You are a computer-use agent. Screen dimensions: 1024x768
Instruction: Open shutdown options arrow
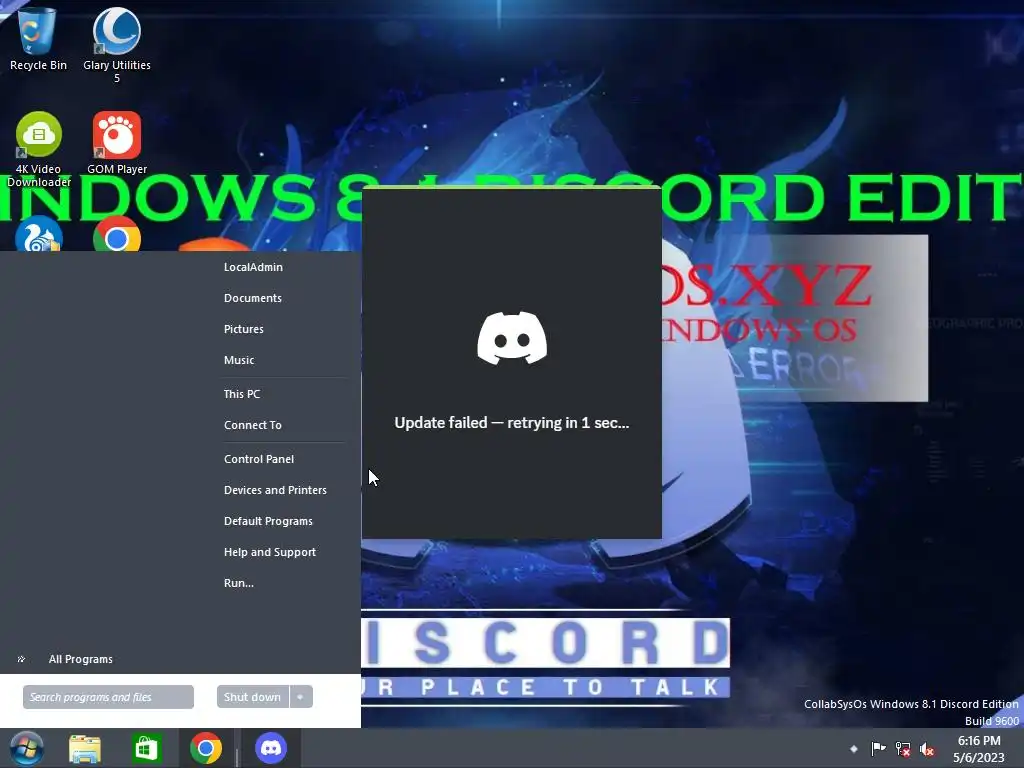(300, 697)
